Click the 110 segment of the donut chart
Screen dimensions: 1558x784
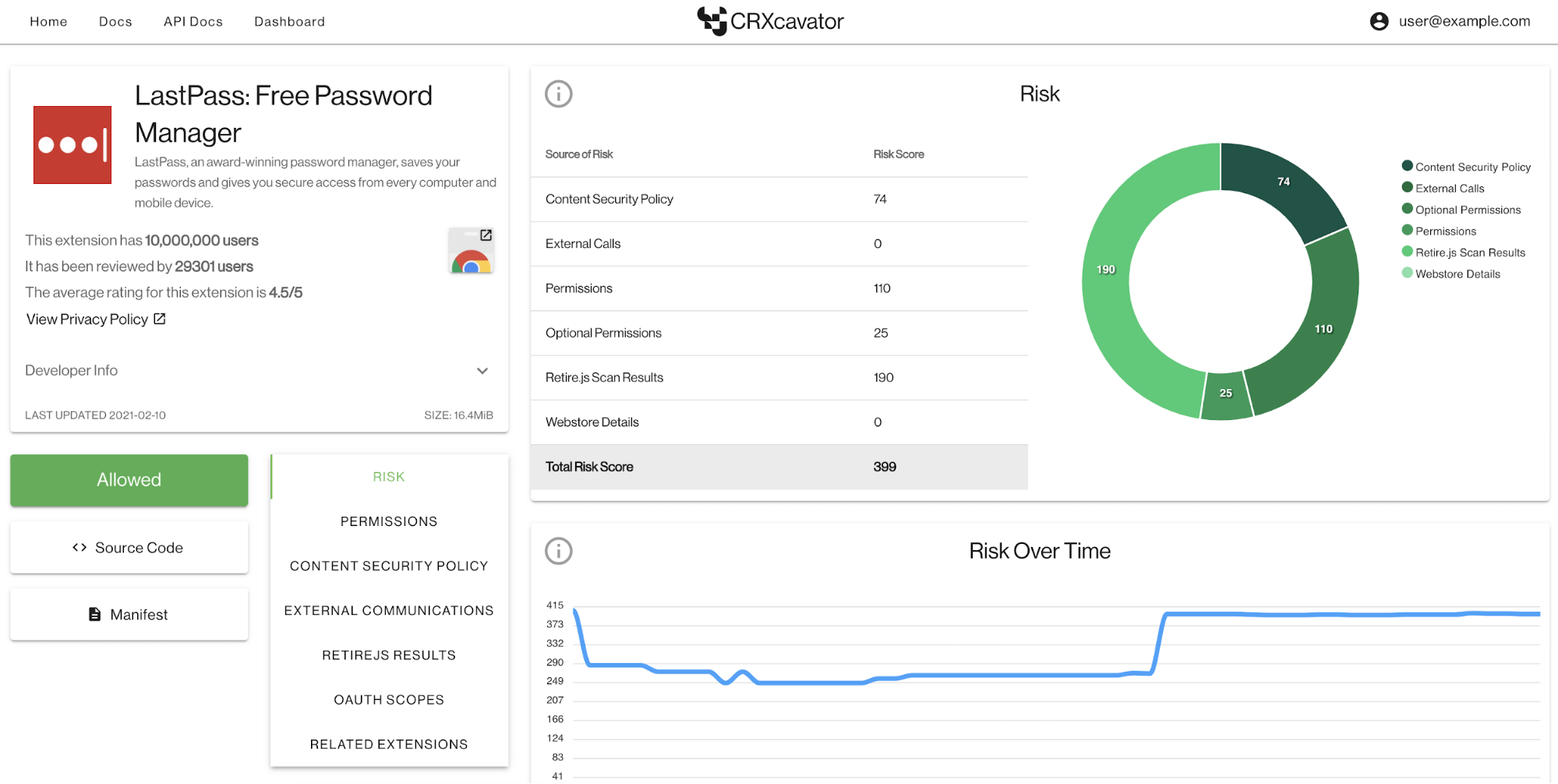pos(1323,329)
